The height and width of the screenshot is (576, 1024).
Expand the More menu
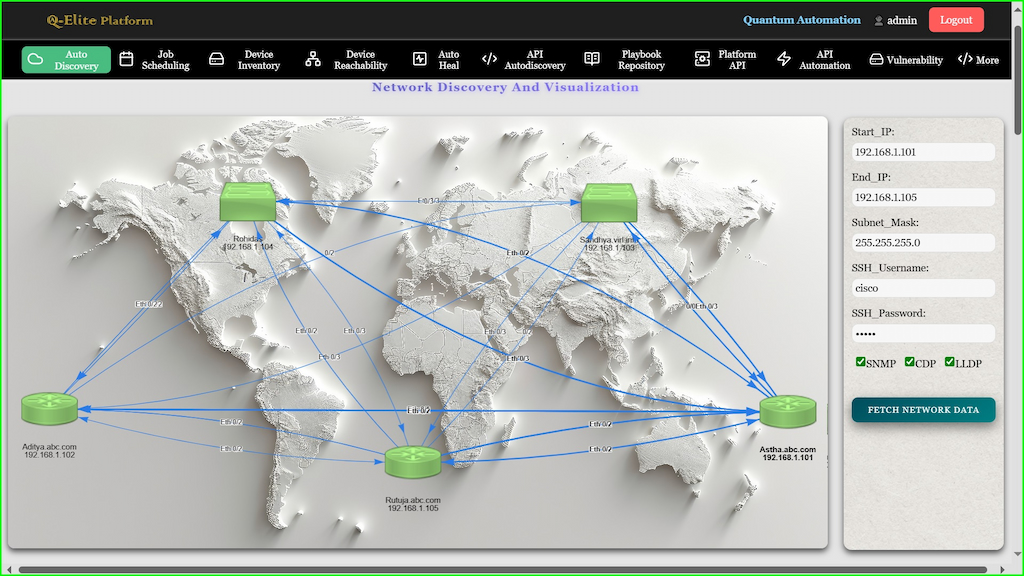978,60
